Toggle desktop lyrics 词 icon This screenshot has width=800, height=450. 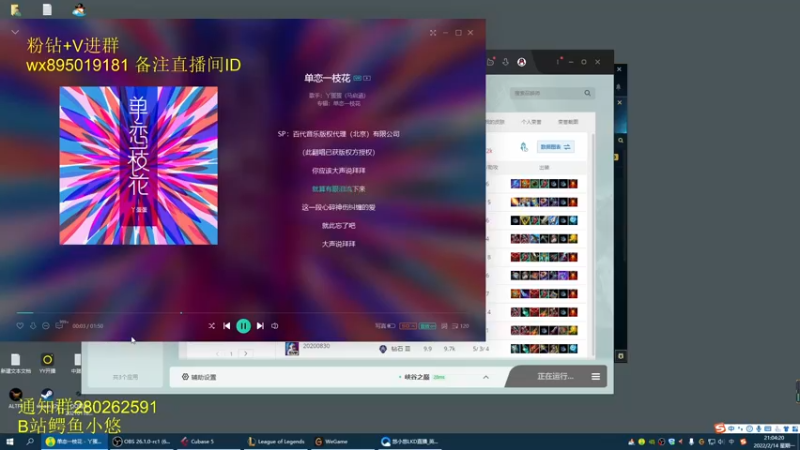[x=444, y=326]
